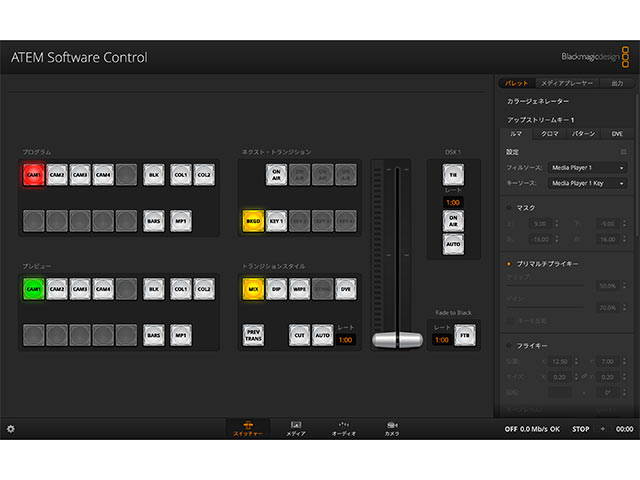The image size is (640, 480).
Task: Select the ルマ key tab
Action: click(x=516, y=134)
